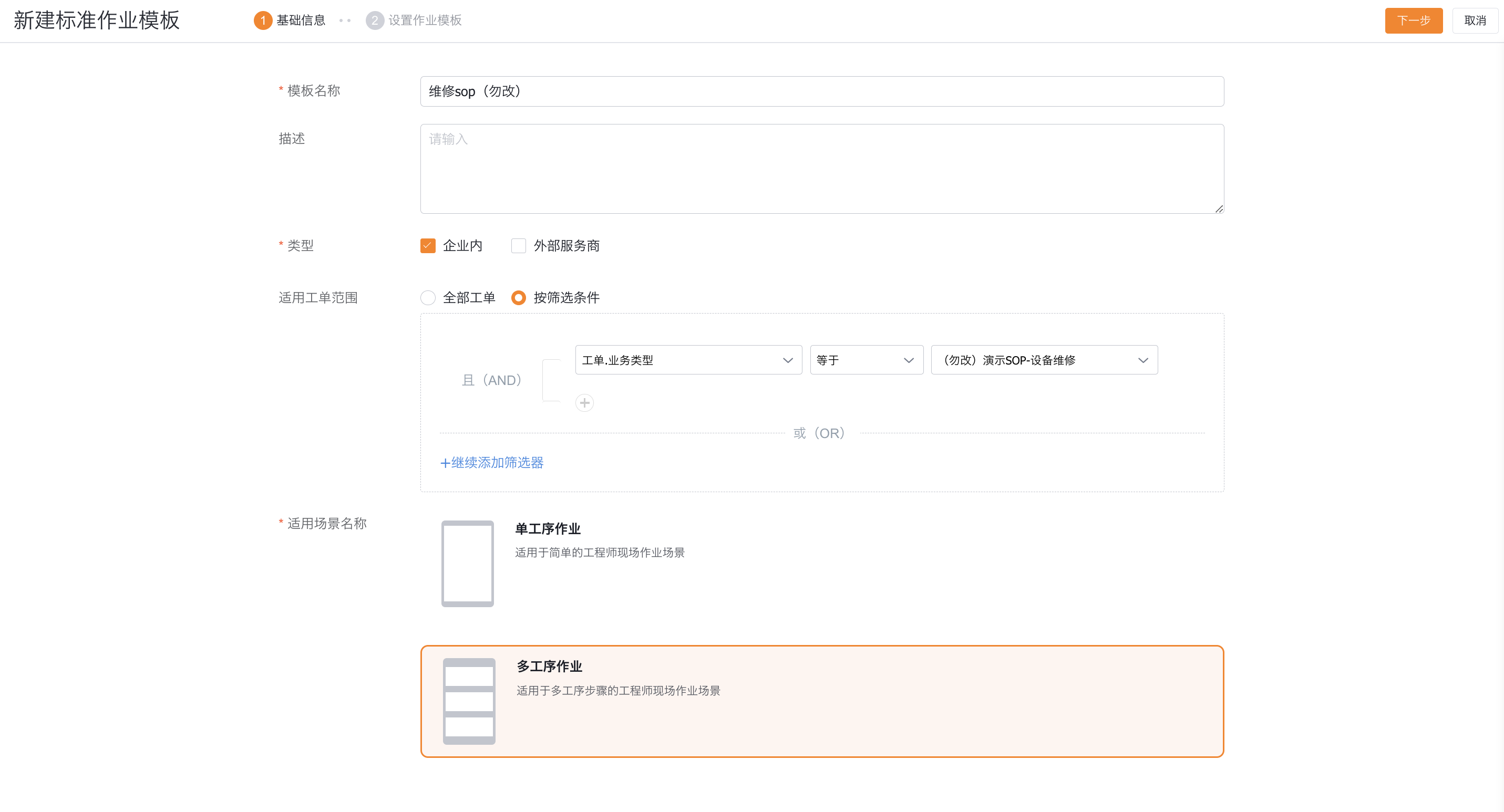Select the multi-process stacked layout icon
The width and height of the screenshot is (1504, 812).
tap(469, 701)
